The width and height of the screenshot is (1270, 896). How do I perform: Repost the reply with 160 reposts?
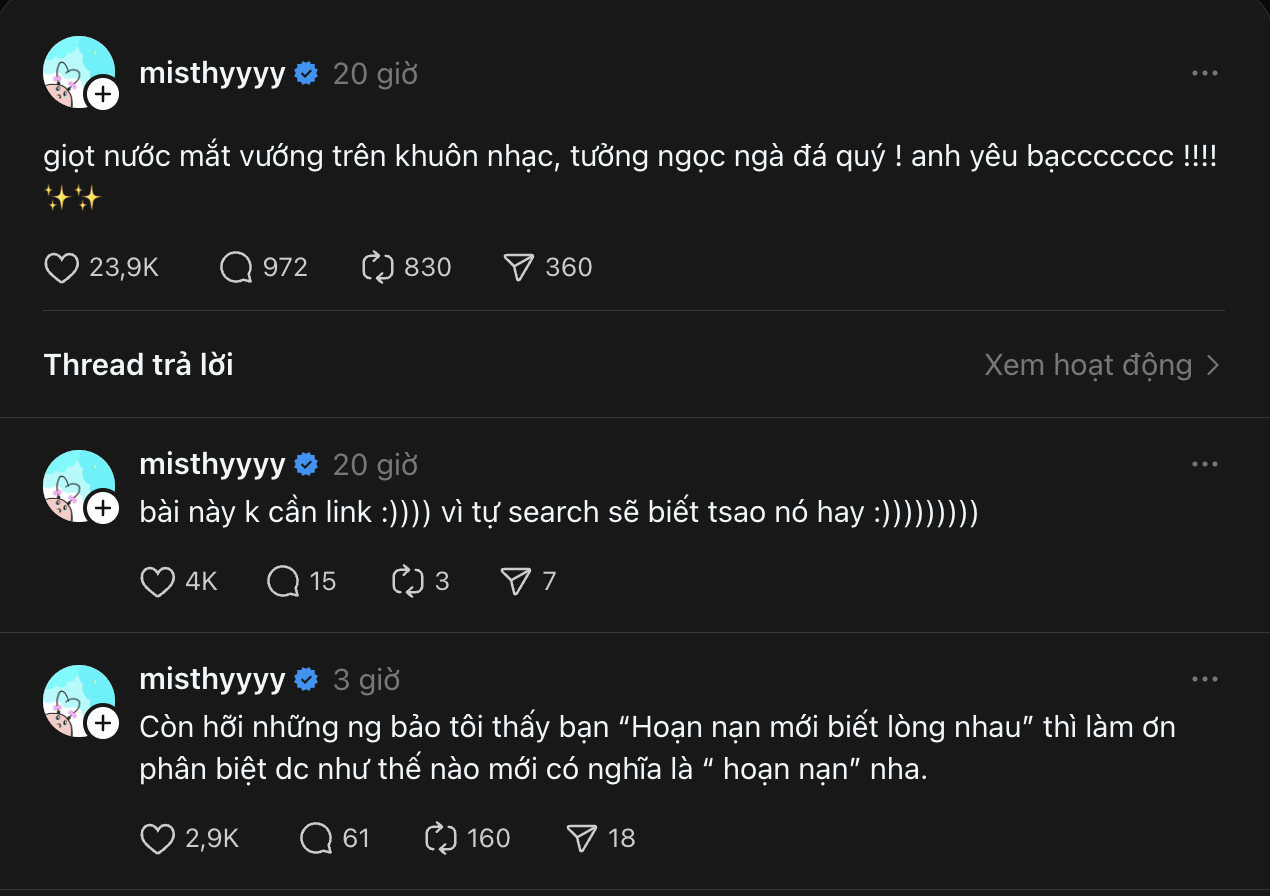(x=441, y=838)
